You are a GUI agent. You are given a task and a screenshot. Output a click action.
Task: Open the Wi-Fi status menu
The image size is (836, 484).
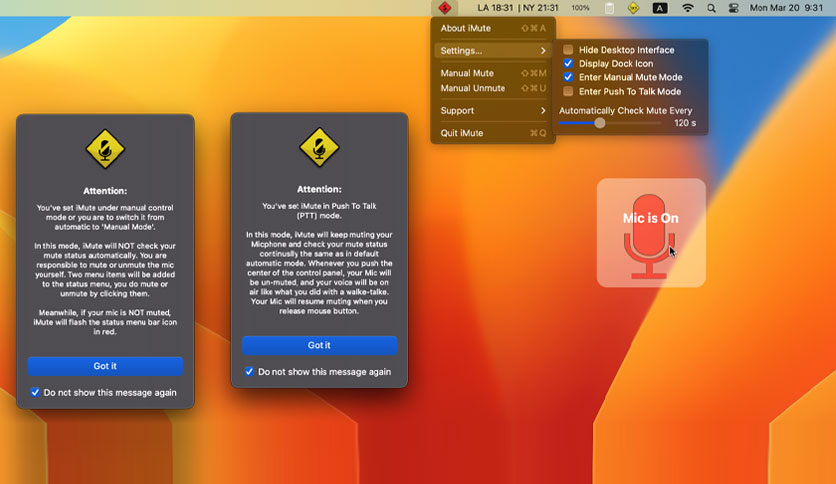(x=688, y=8)
